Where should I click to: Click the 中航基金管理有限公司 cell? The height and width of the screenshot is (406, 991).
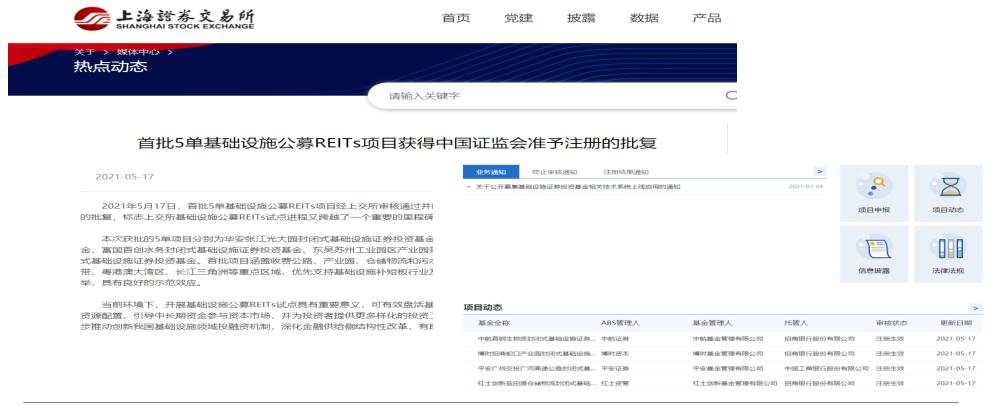click(727, 338)
